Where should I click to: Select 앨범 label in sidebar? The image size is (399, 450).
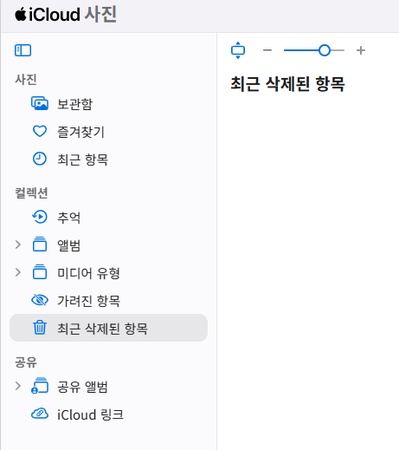pyautogui.click(x=69, y=246)
